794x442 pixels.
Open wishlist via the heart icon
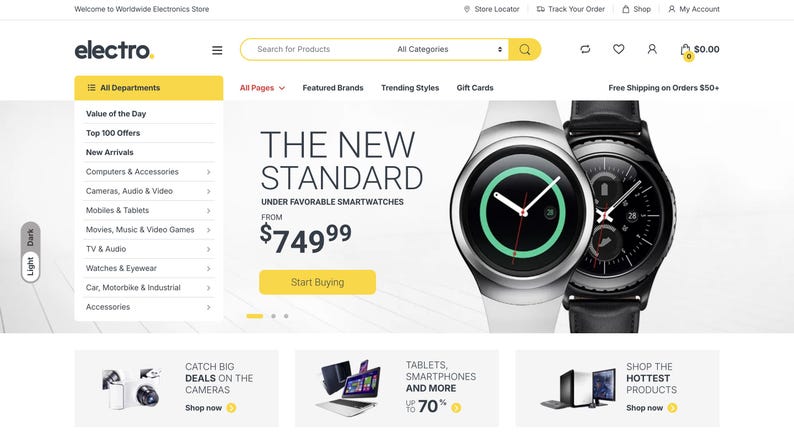pyautogui.click(x=618, y=49)
